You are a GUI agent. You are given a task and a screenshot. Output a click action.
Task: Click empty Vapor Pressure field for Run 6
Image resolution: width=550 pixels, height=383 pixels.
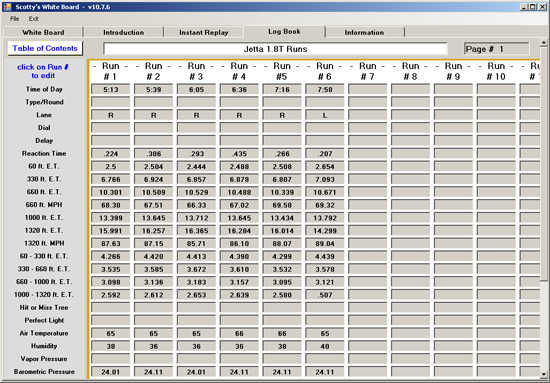click(x=324, y=359)
